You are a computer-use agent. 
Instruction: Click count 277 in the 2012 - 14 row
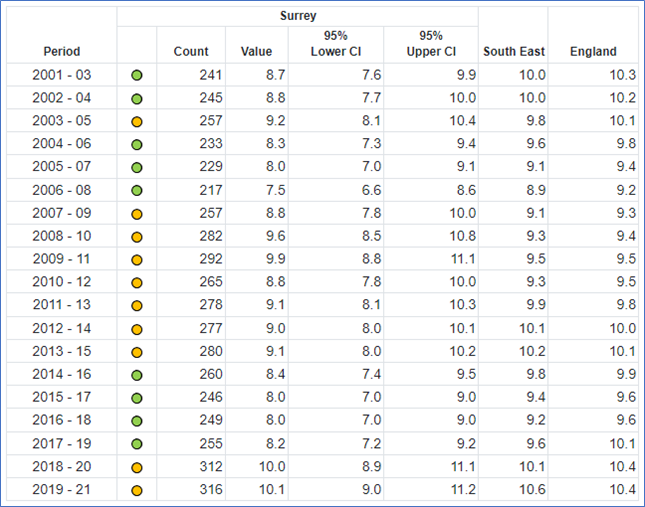click(211, 328)
